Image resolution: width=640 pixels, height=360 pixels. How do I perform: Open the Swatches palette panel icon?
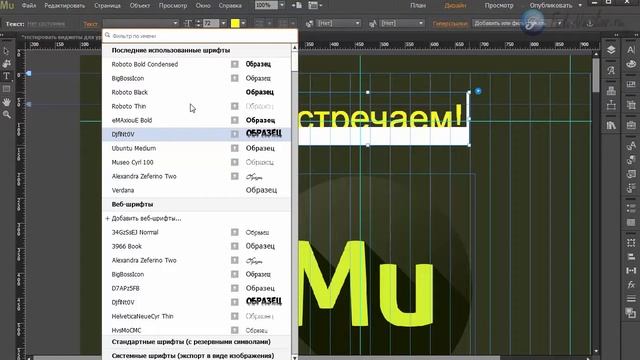[x=631, y=64]
